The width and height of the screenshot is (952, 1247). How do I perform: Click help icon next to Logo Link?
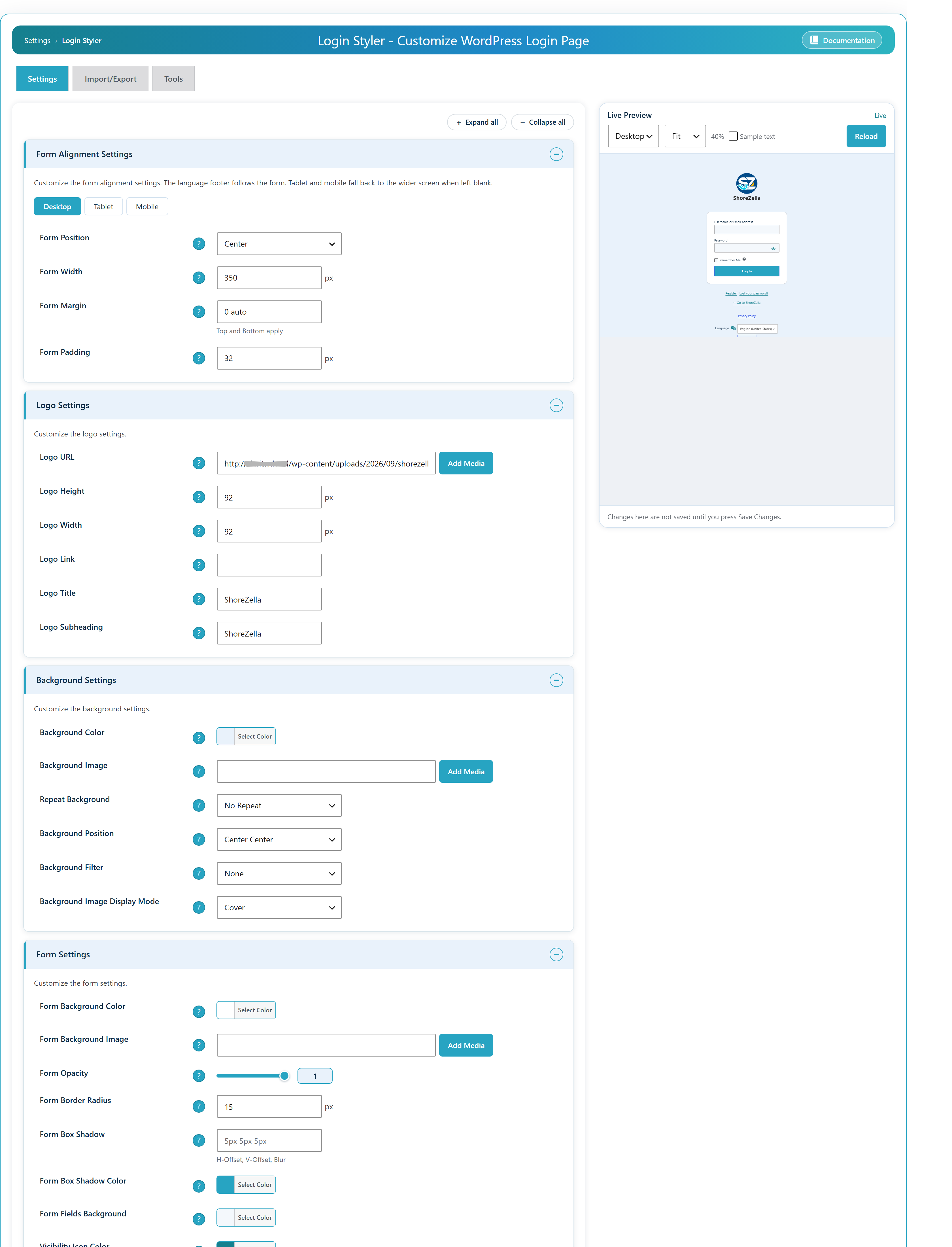pos(199,565)
